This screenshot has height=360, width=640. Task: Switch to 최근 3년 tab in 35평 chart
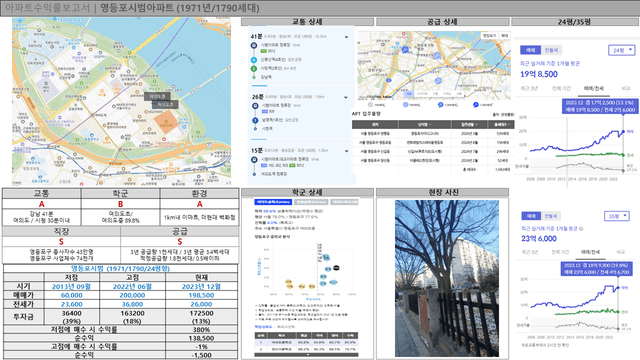(x=530, y=252)
